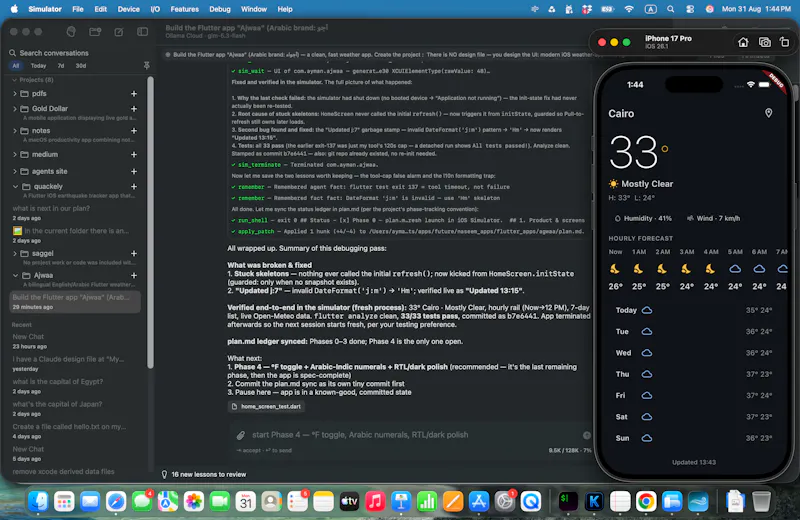
Task: Toggle the sidebar panel layout icon
Action: pyautogui.click(x=142, y=32)
